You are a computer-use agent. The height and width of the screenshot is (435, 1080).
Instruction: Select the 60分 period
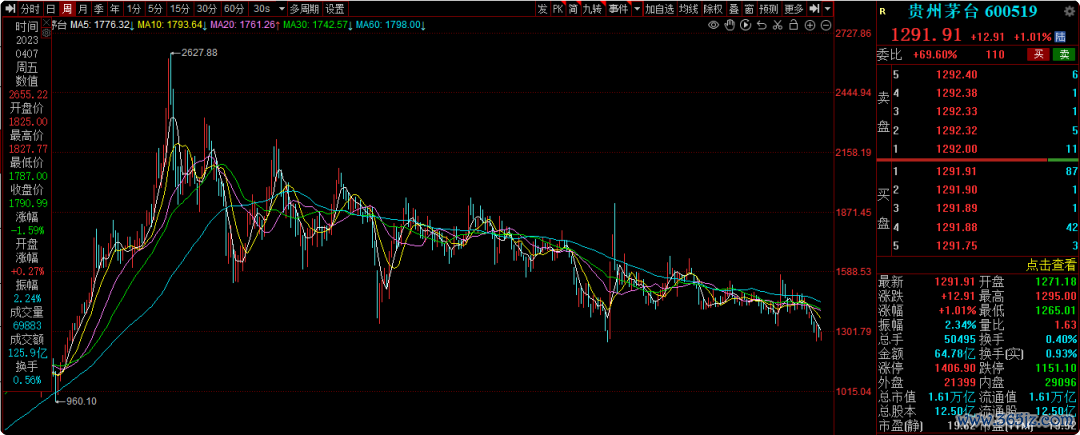(234, 9)
